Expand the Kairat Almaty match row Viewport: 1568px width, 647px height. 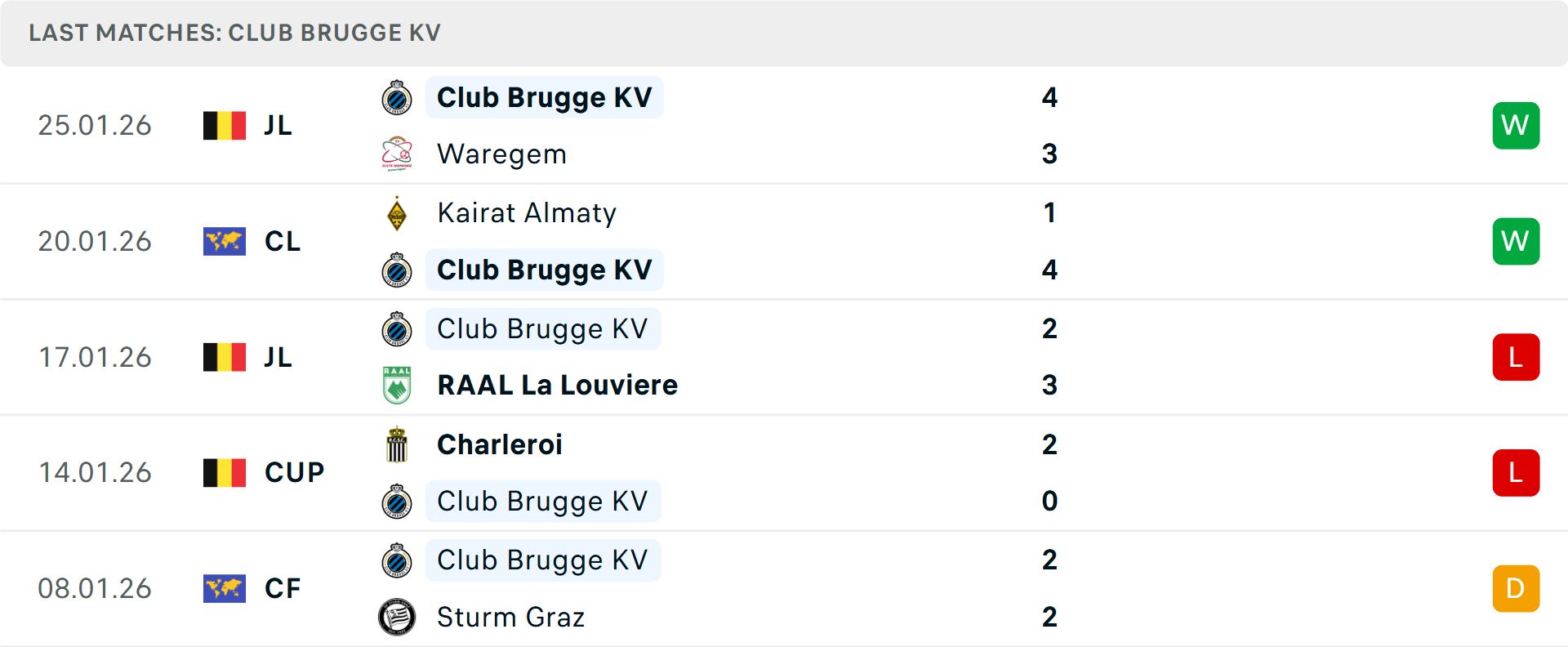click(784, 241)
